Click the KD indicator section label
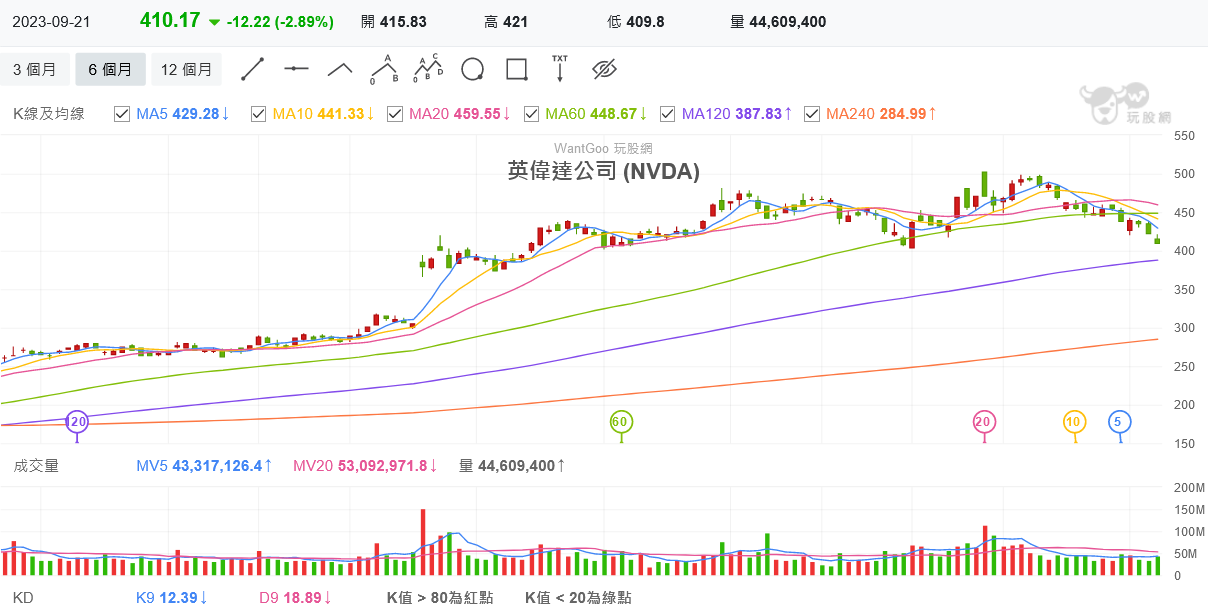Viewport: 1208px width, 608px height. point(22,598)
